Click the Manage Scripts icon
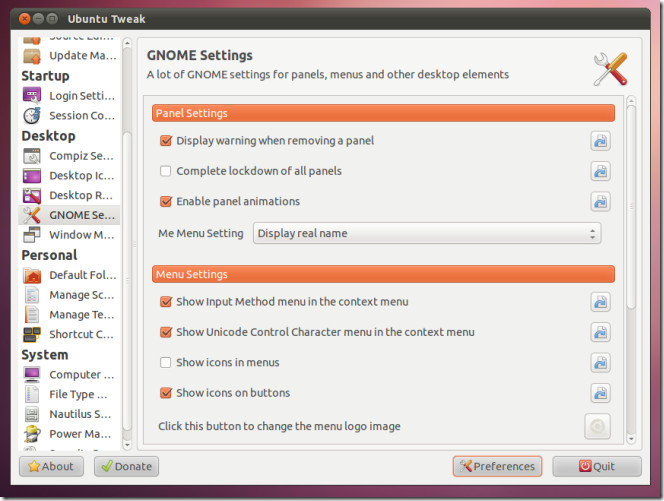Viewport: 664px width, 501px height. click(32, 295)
